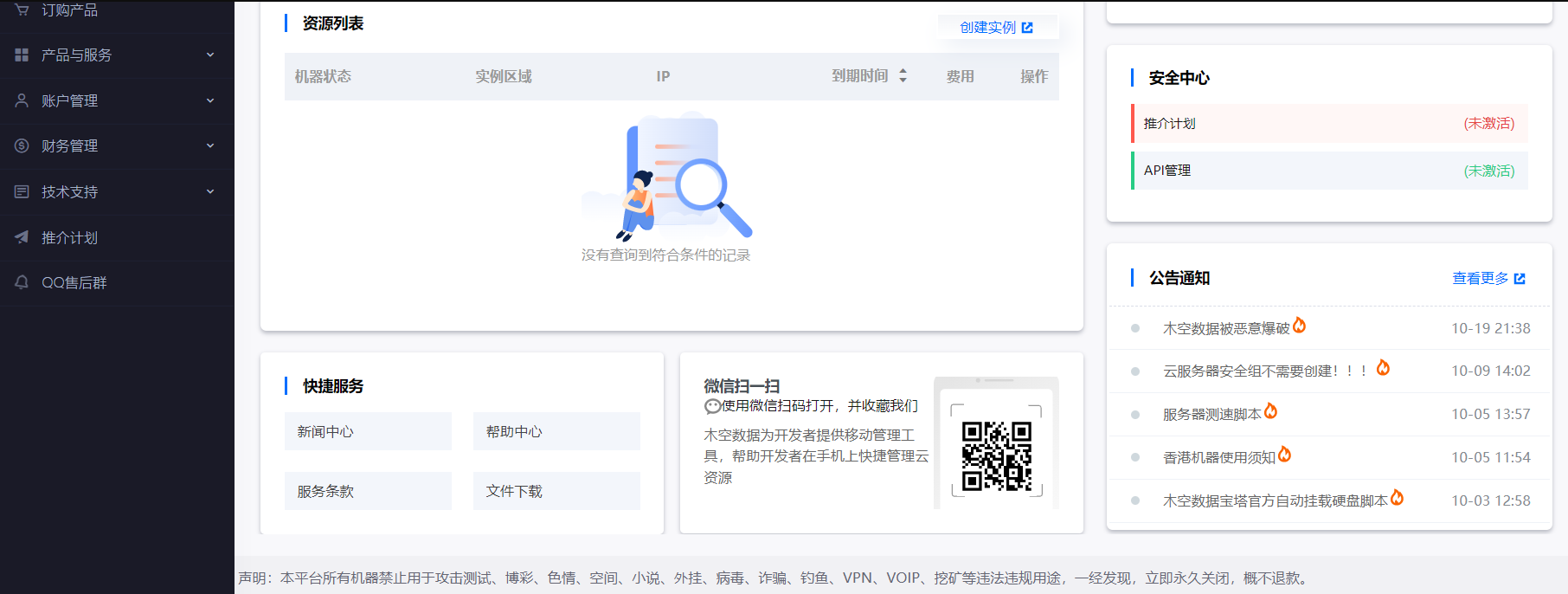Click the 微信扫一扫 heading
1568x594 pixels.
[x=742, y=386]
